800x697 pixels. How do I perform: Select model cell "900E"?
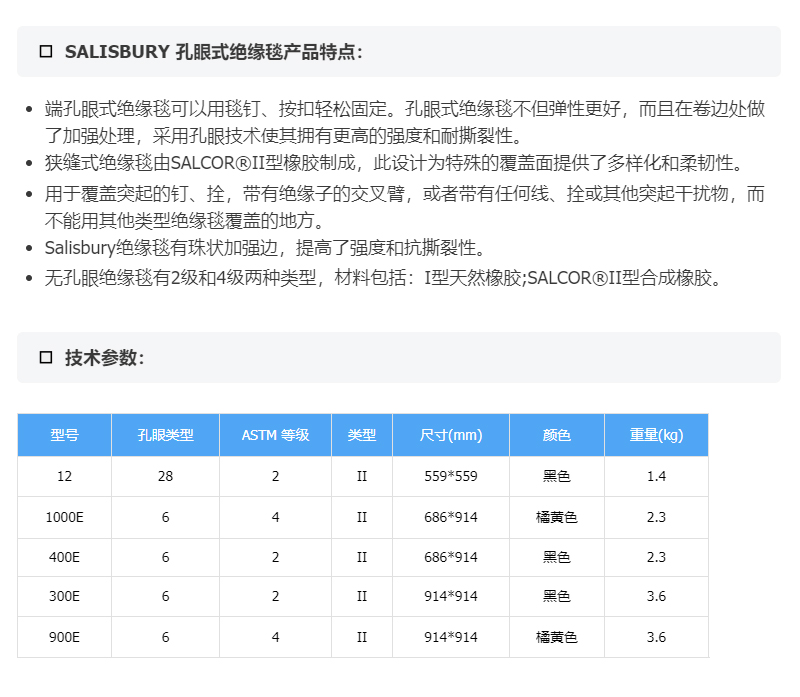point(64,637)
